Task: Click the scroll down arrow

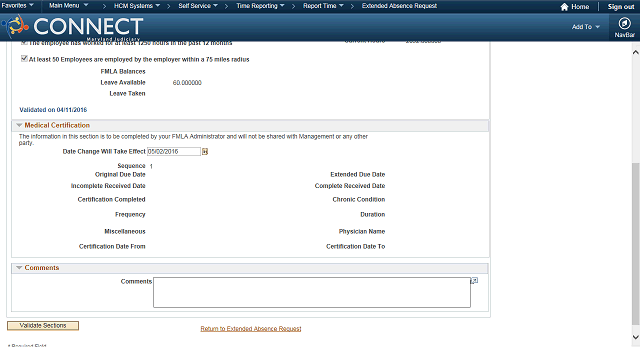Action: coord(636,337)
